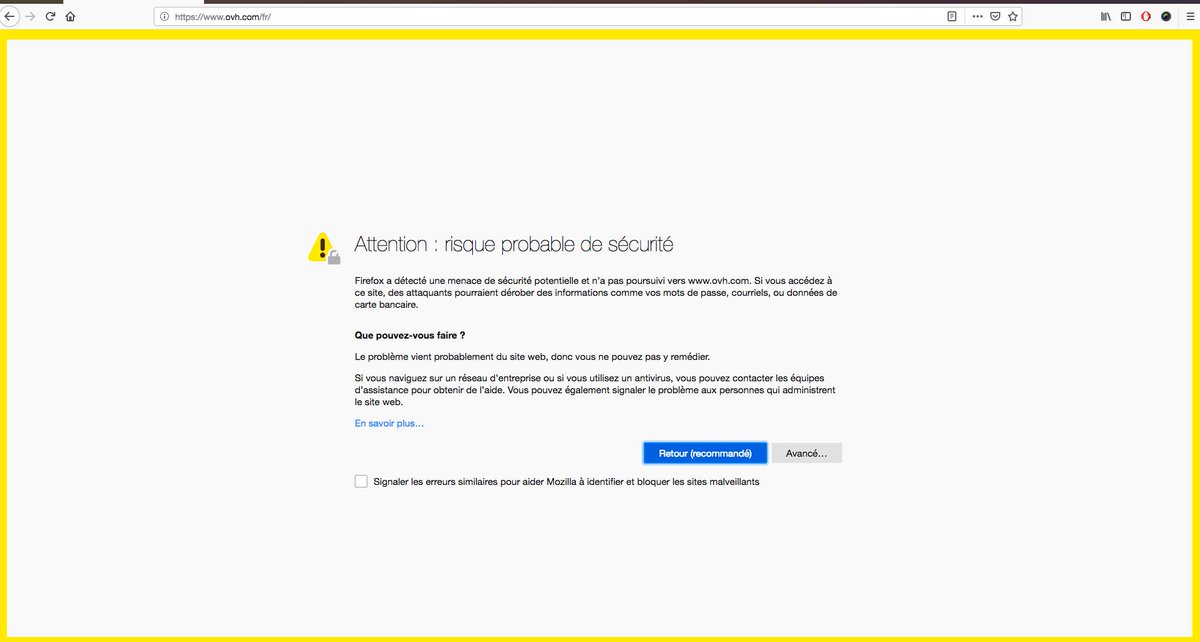Open page actions three-dots menu
The width and height of the screenshot is (1200, 642).
[x=978, y=17]
